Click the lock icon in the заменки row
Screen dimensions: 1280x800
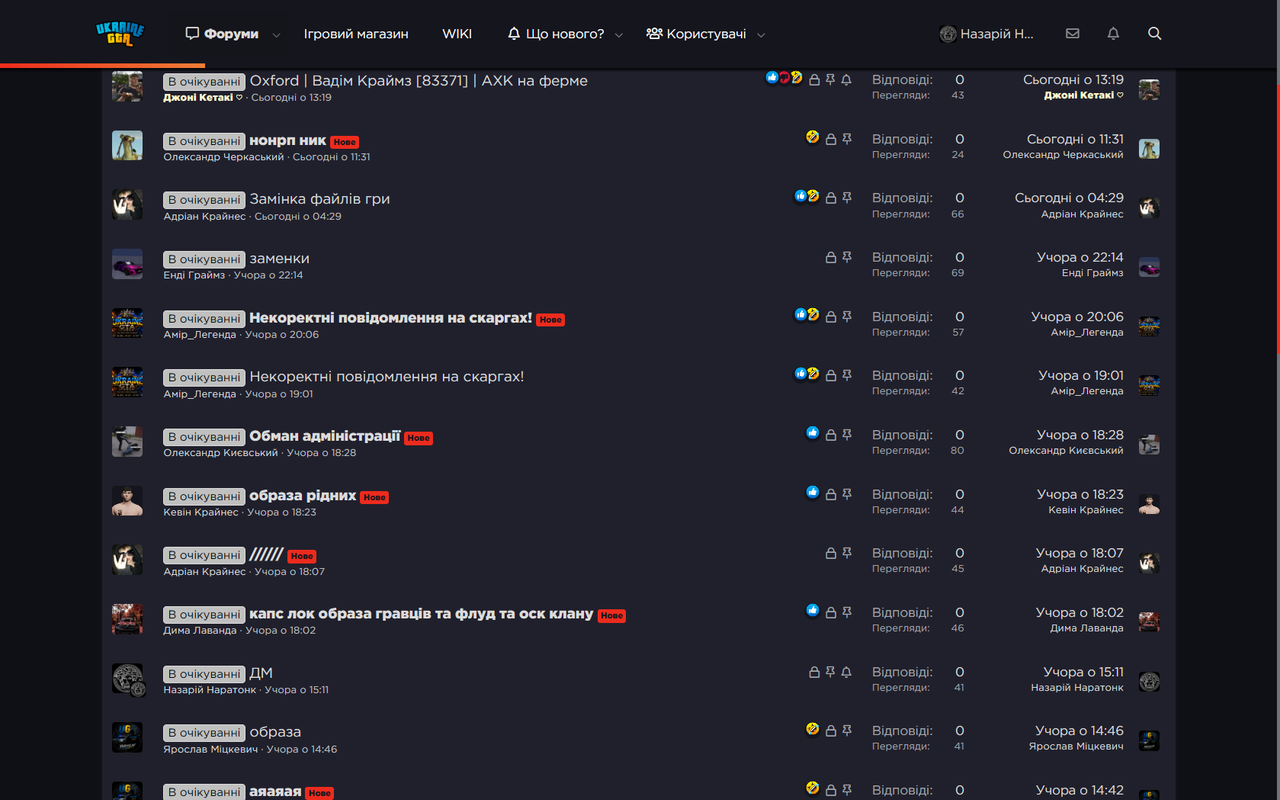(x=831, y=258)
